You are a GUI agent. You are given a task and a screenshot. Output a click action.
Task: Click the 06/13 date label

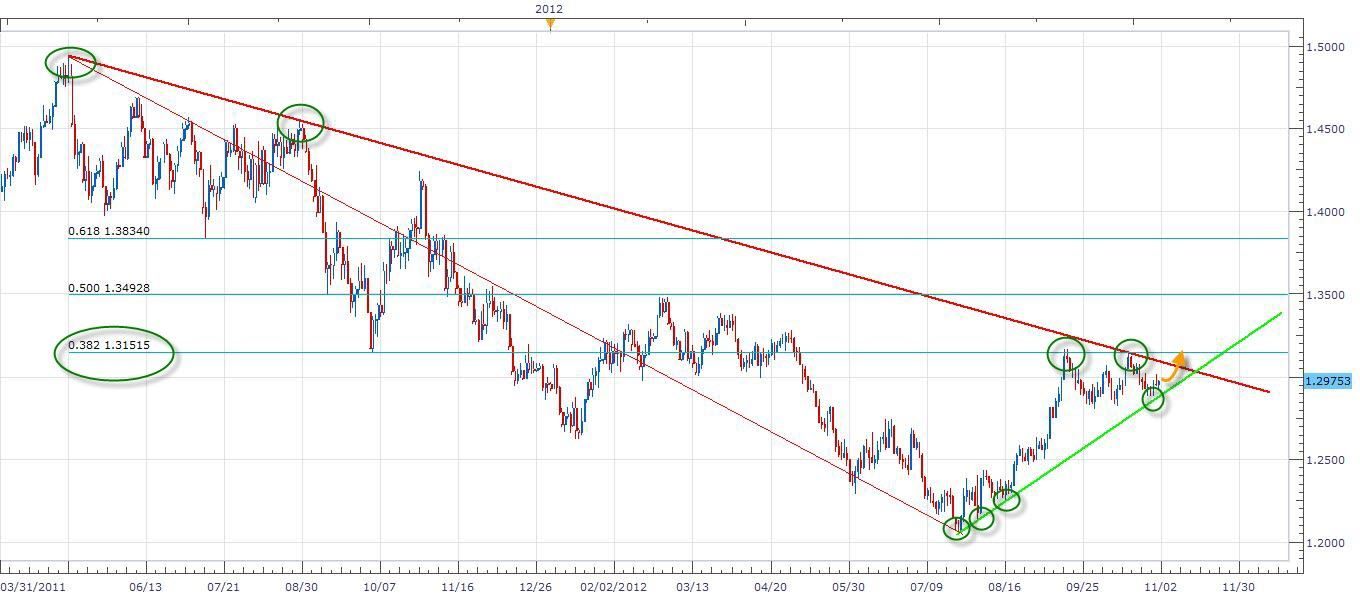pyautogui.click(x=145, y=589)
